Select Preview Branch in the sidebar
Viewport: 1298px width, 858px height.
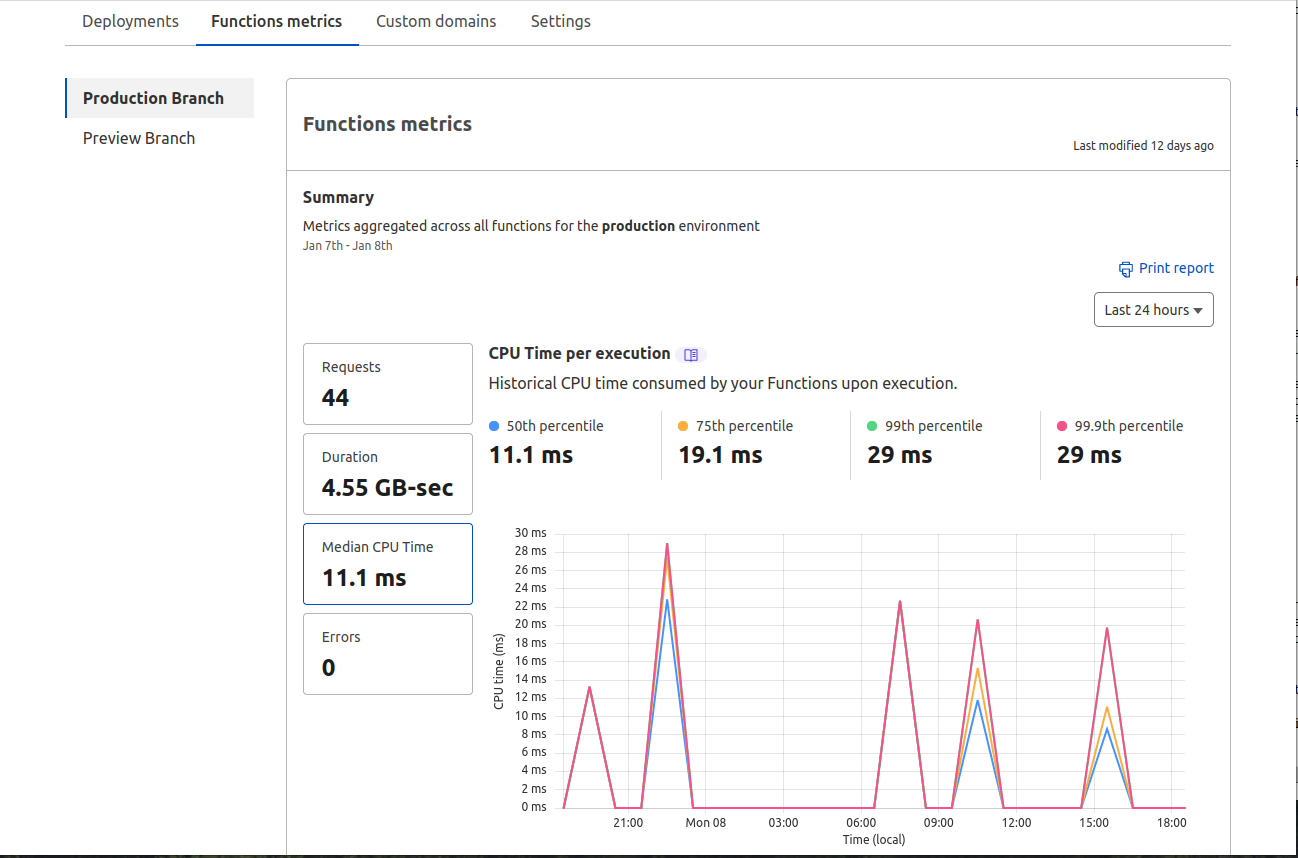click(x=138, y=138)
